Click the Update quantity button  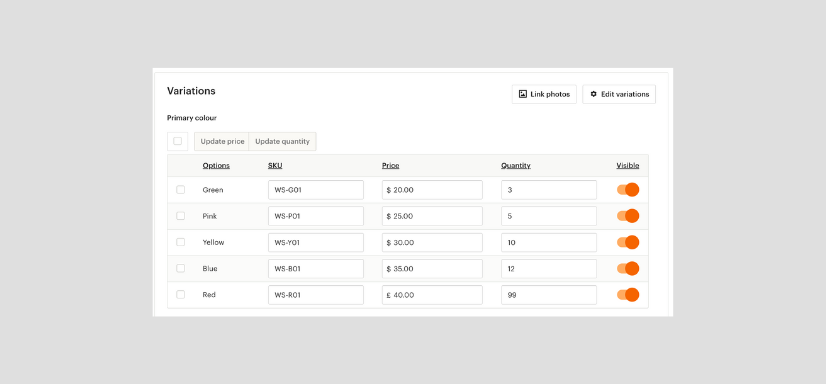282,142
